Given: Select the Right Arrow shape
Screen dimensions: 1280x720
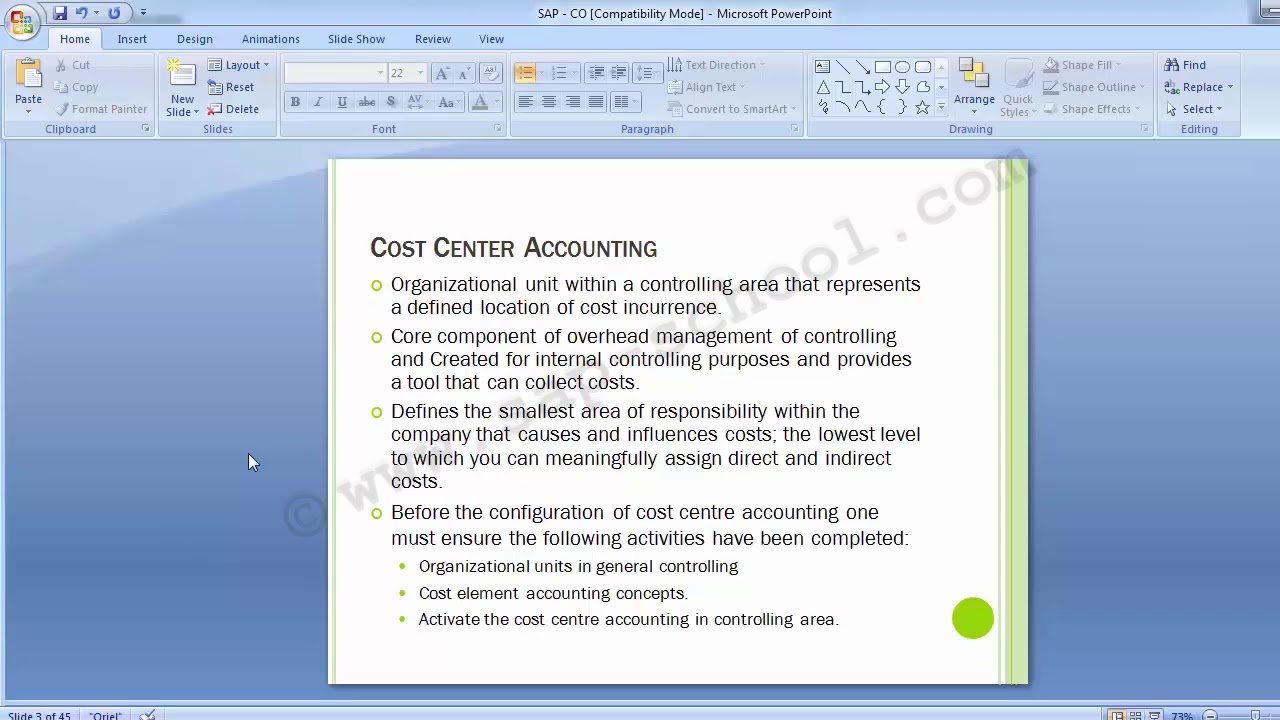Looking at the screenshot, I should [x=882, y=87].
